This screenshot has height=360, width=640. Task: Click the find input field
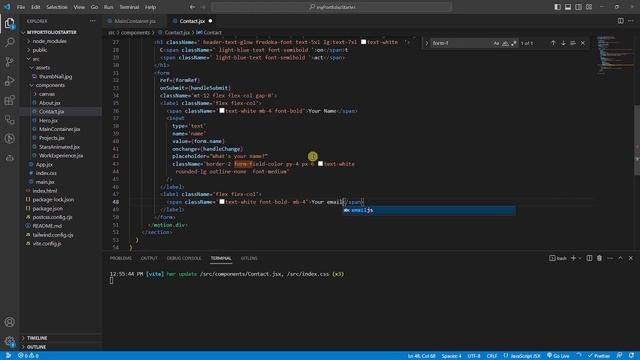click(461, 43)
